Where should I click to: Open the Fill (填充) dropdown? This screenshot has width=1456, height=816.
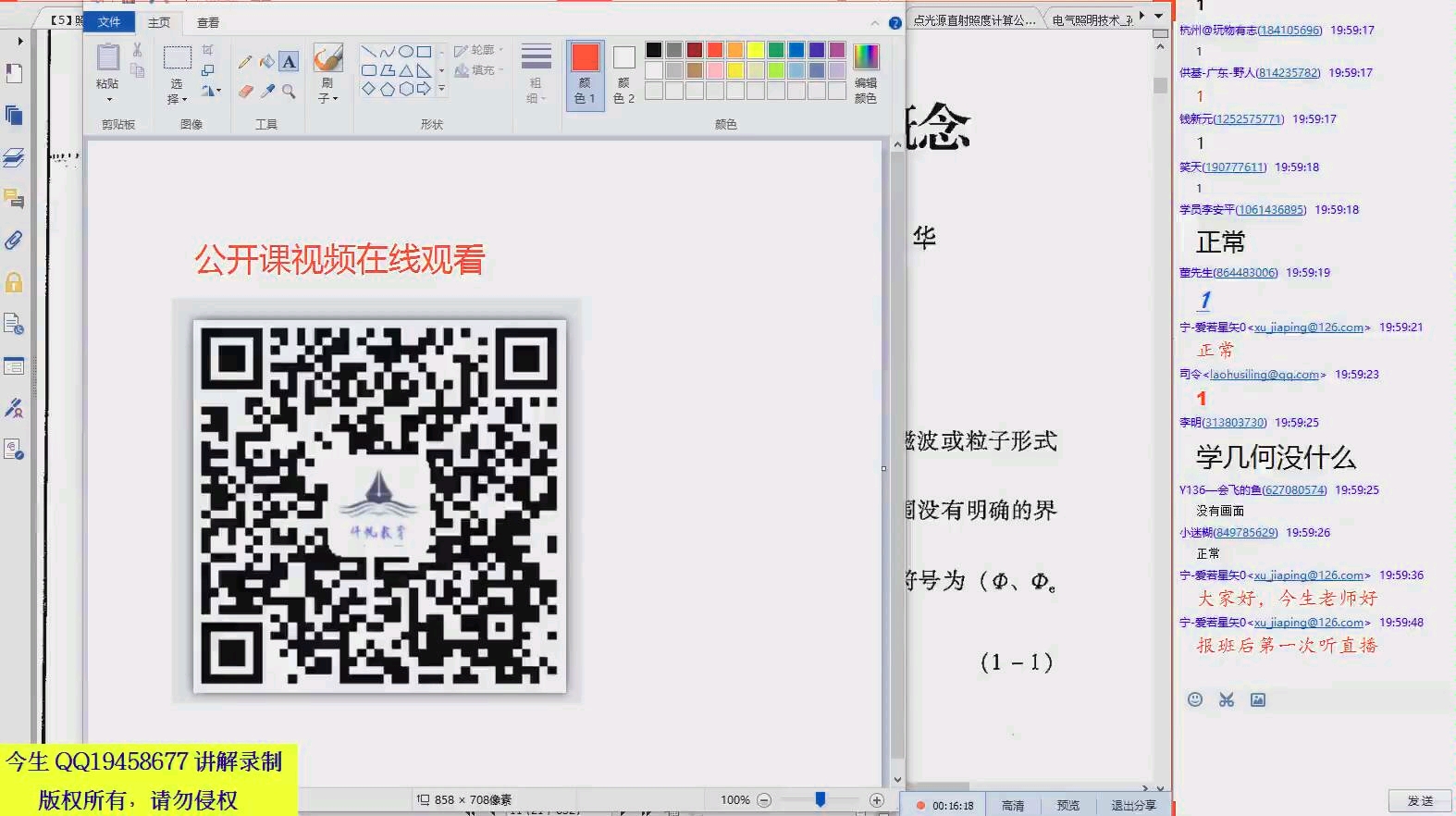pyautogui.click(x=478, y=70)
